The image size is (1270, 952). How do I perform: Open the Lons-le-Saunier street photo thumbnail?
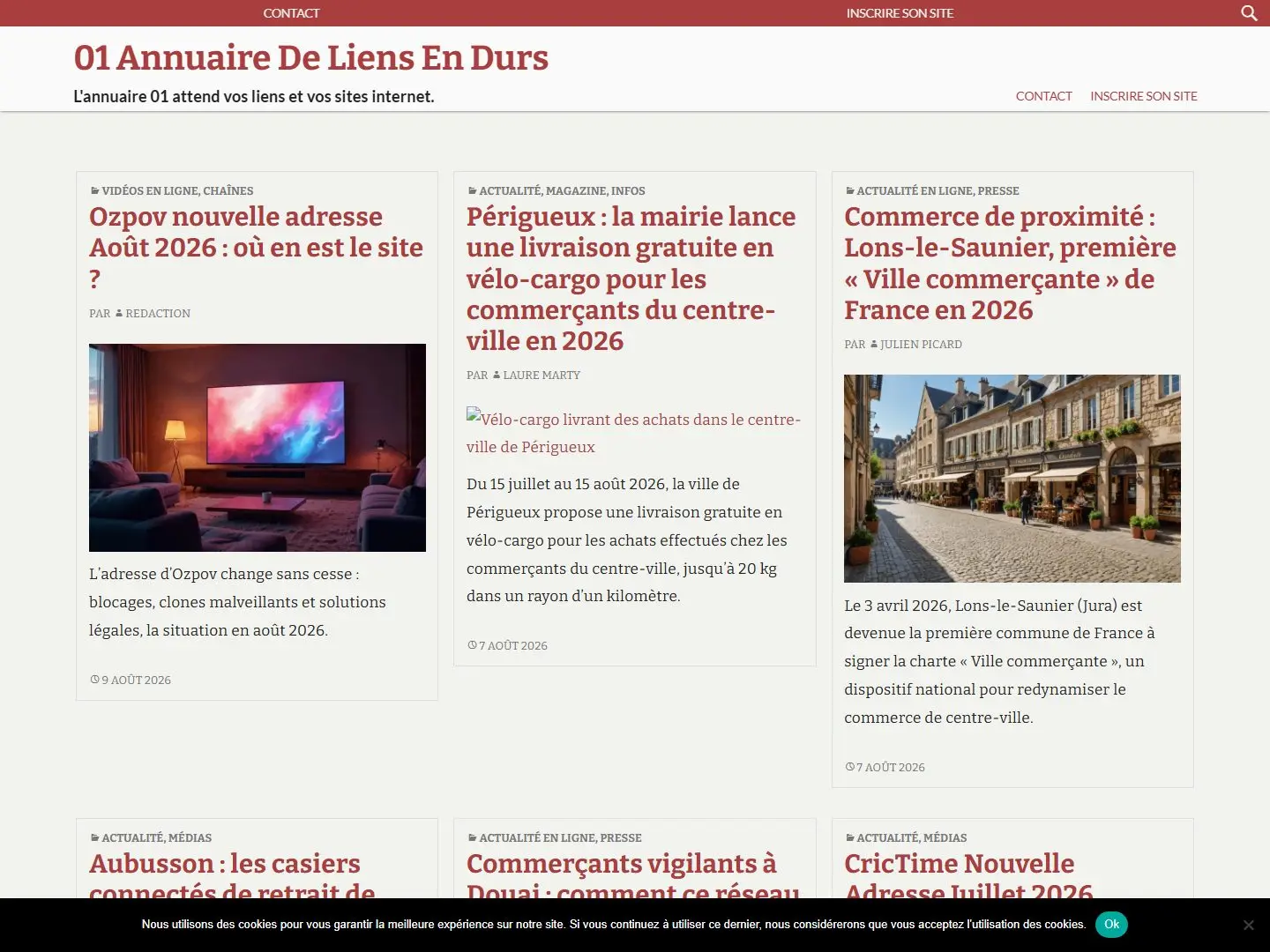1012,479
